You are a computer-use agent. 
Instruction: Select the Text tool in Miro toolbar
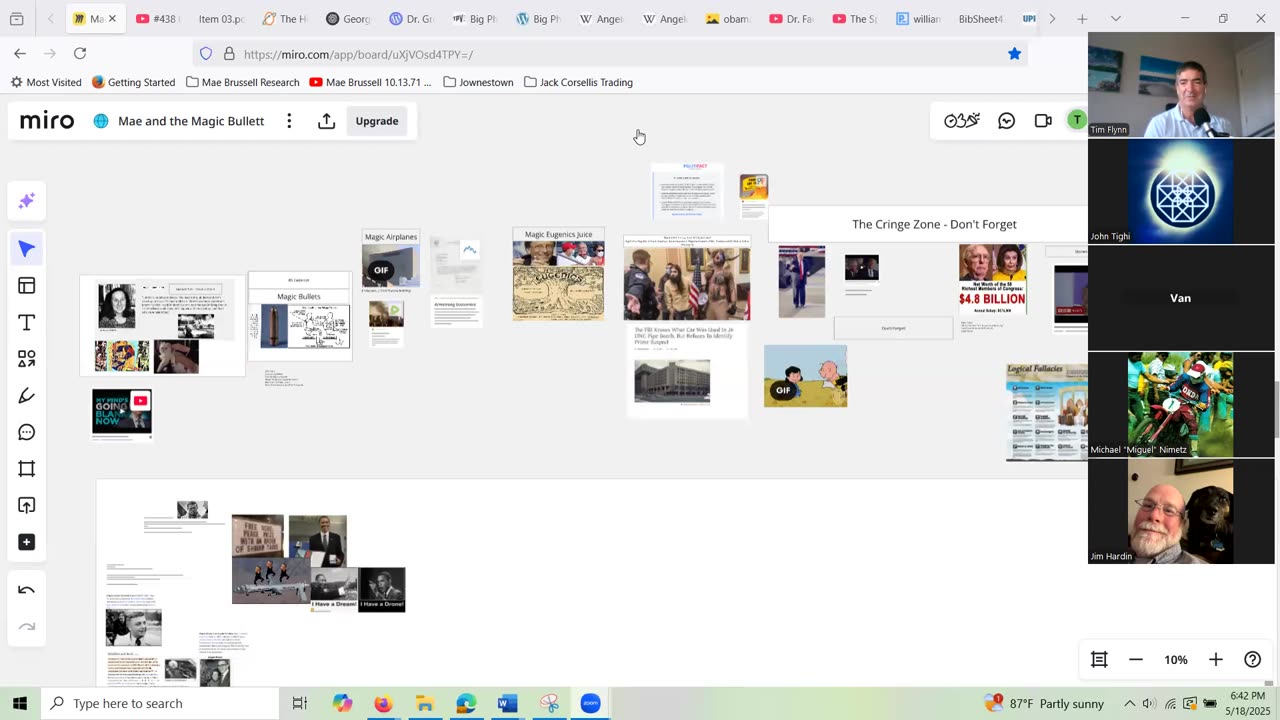coord(27,323)
